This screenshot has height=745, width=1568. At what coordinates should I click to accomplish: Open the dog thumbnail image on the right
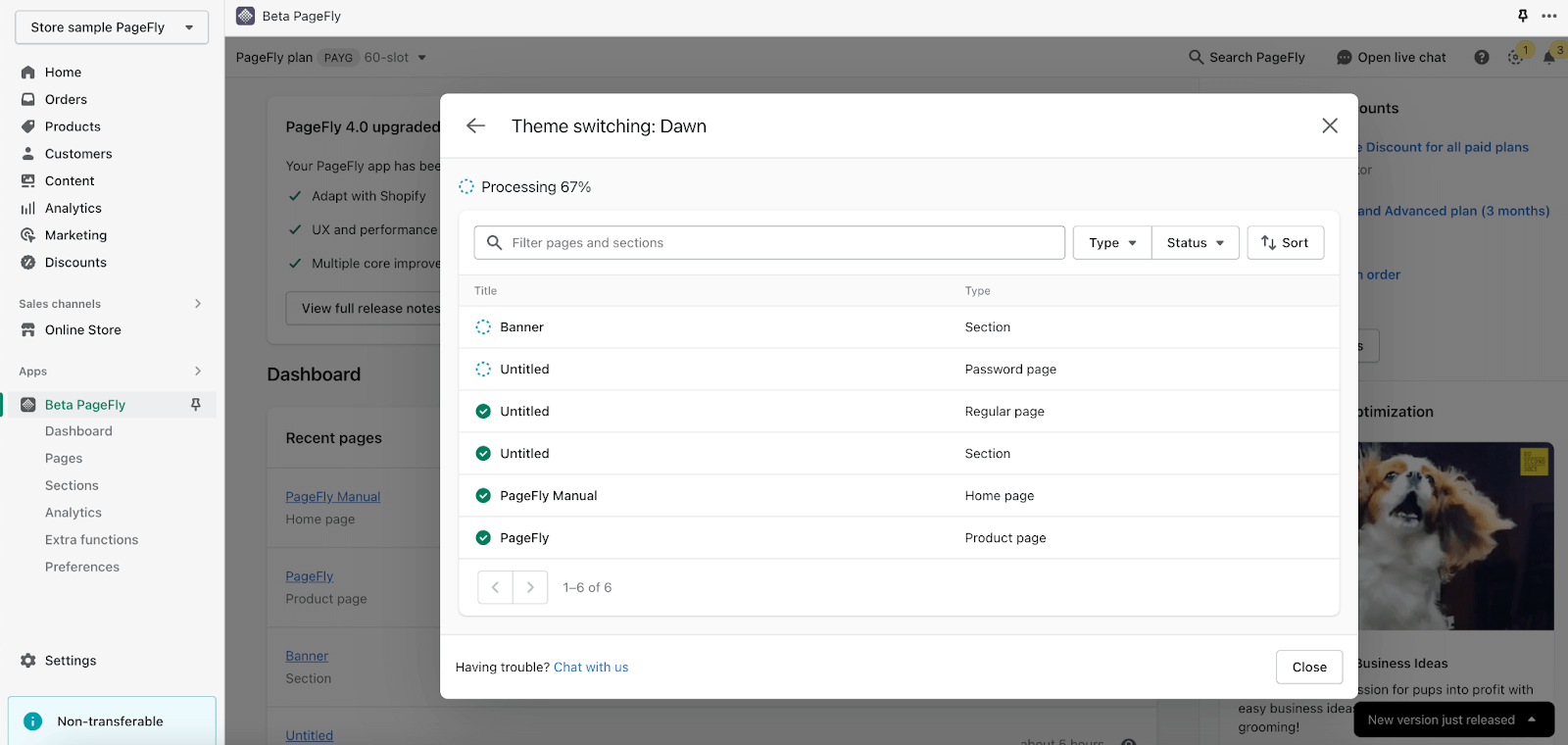1456,536
